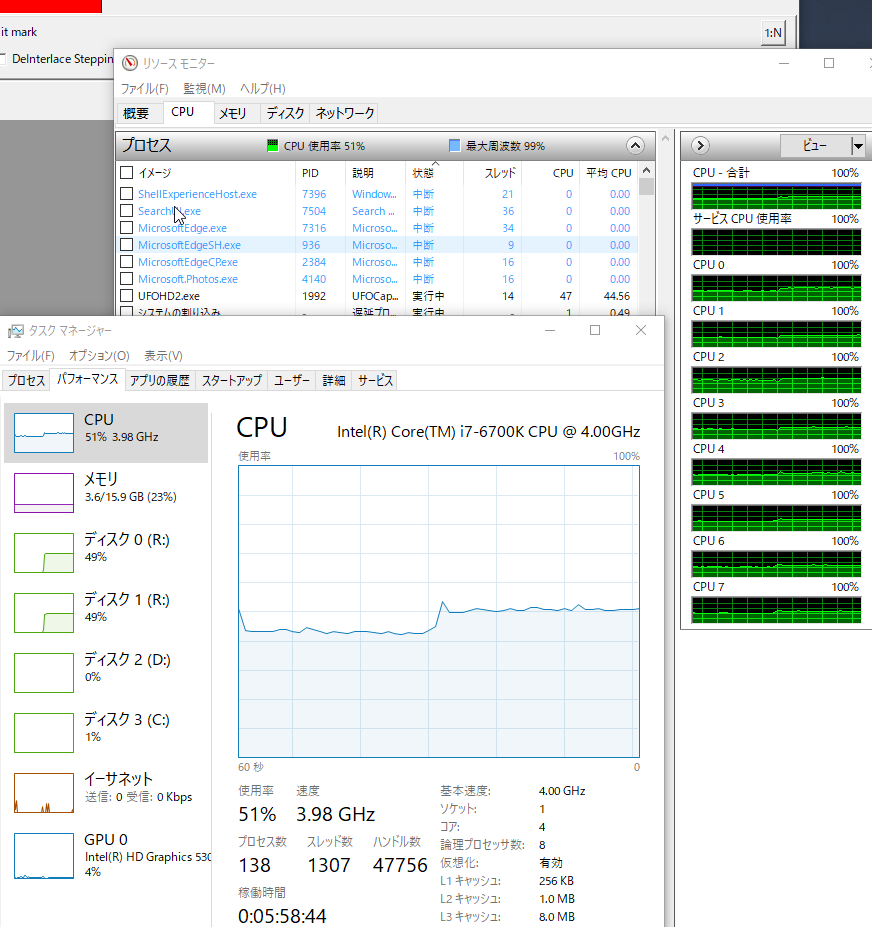Screen dimensions: 872x927
Task: Open Resource Monitor Help (ヘルプ) menu
Action: pos(262,89)
